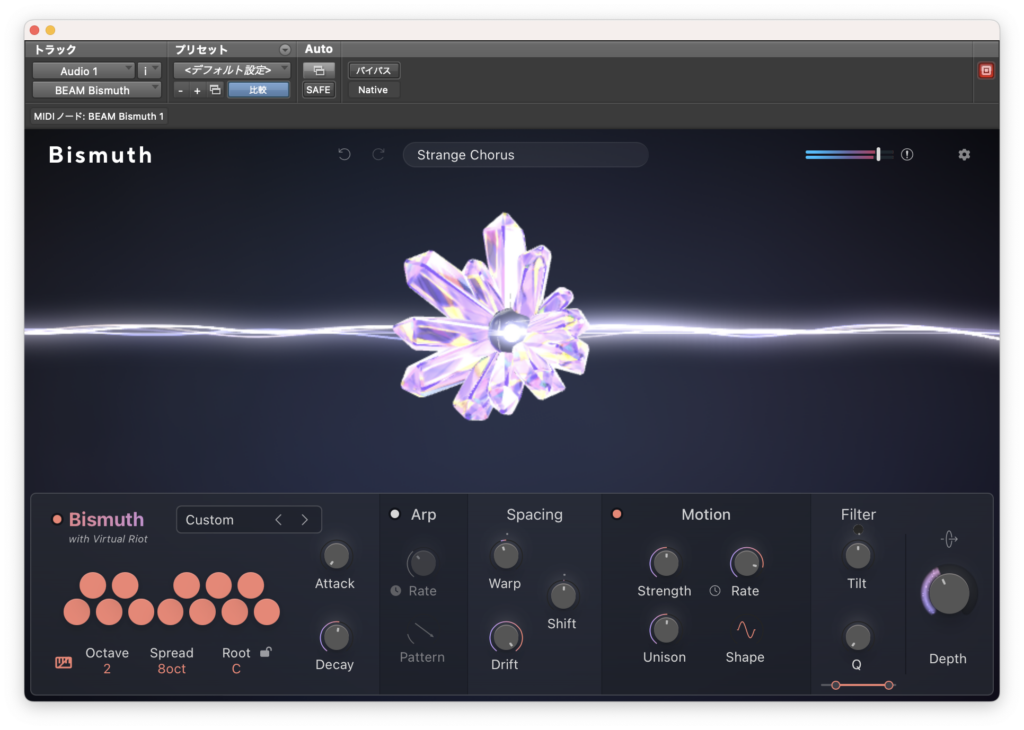Click the Unison knob

pos(665,630)
